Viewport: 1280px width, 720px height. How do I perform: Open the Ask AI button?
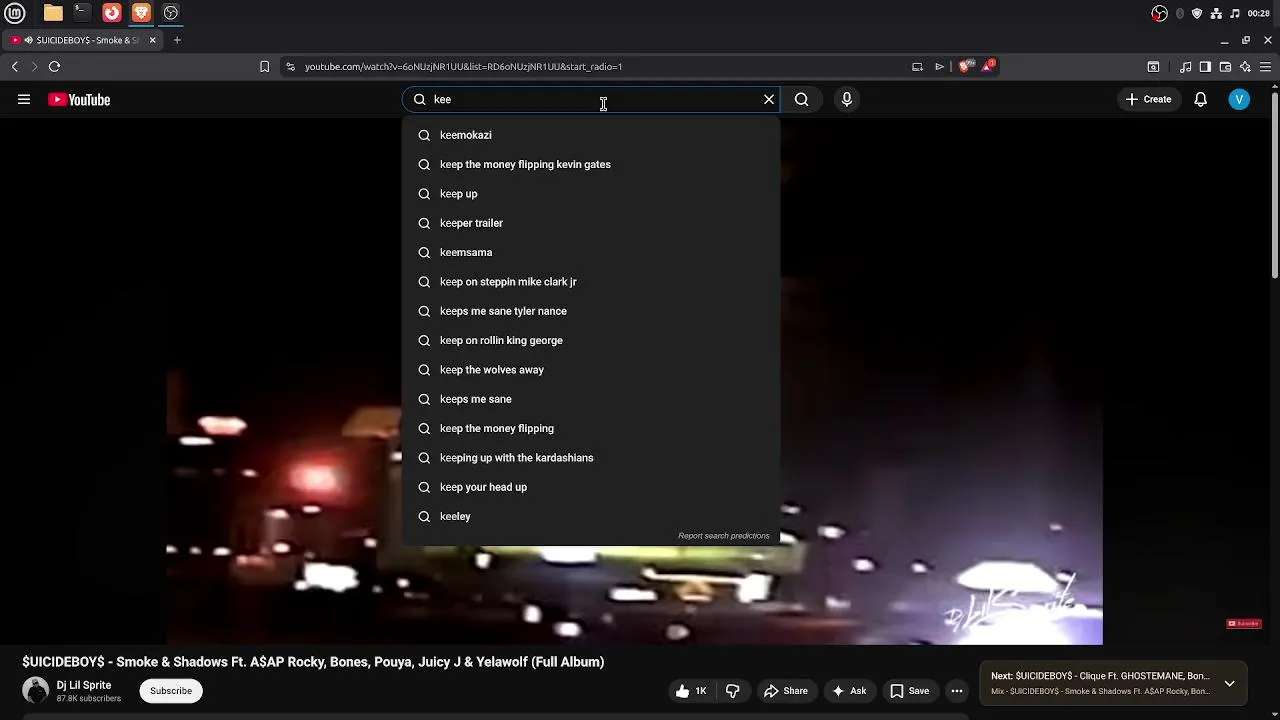click(x=848, y=691)
